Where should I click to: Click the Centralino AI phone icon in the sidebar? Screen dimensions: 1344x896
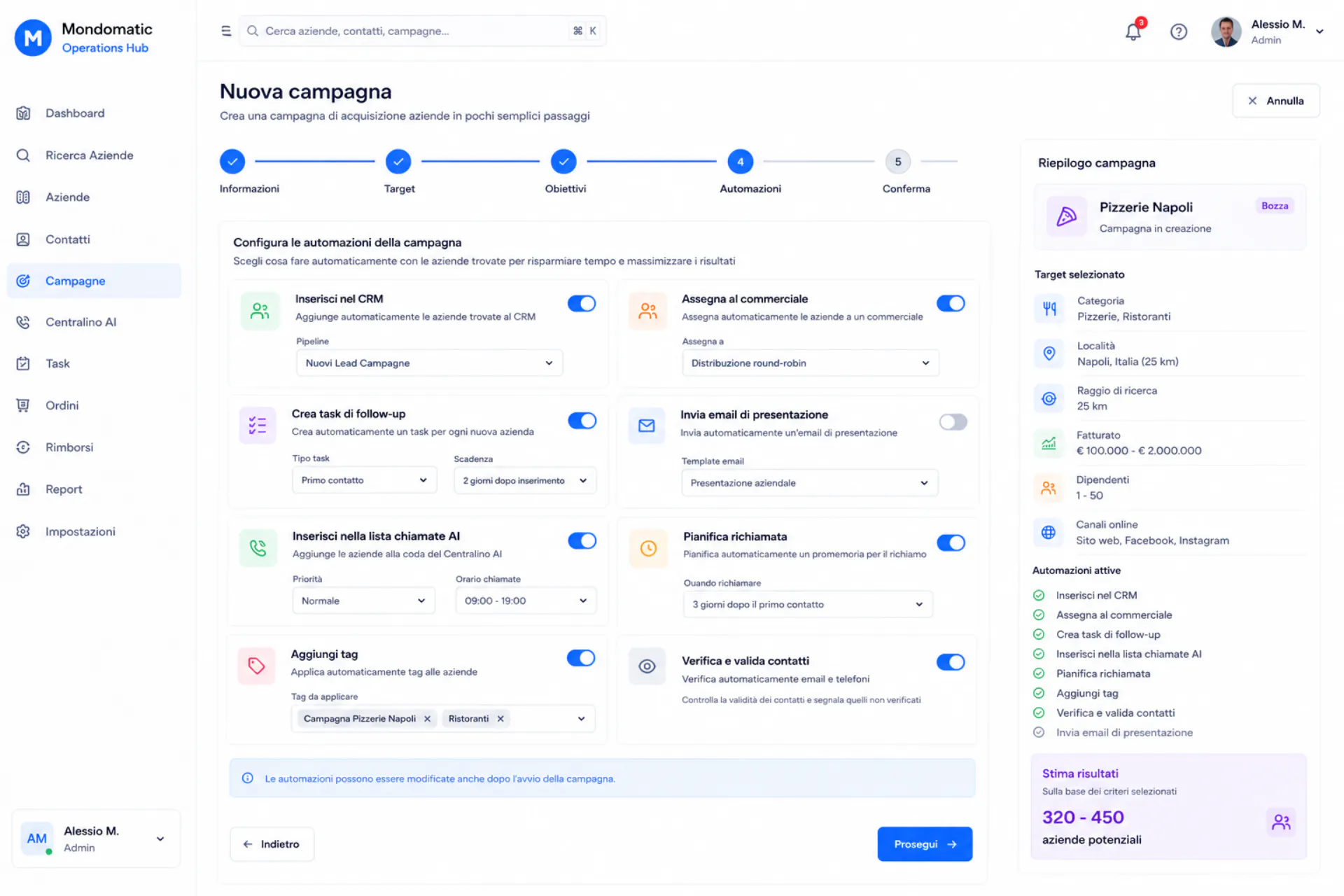23,322
